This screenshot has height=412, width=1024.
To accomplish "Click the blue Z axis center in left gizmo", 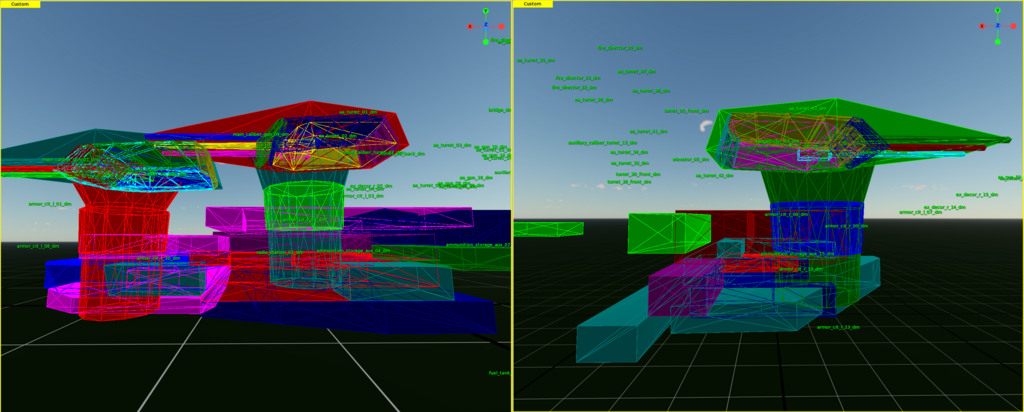I will (x=485, y=26).
